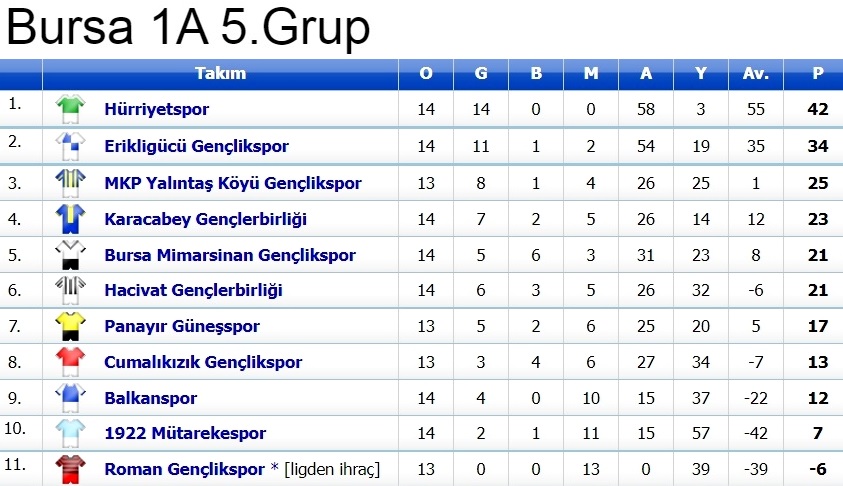Screen dimensions: 843x486
Task: Click Erikligücü Gençlikspor's blue-white jersey icon
Action: (70, 146)
